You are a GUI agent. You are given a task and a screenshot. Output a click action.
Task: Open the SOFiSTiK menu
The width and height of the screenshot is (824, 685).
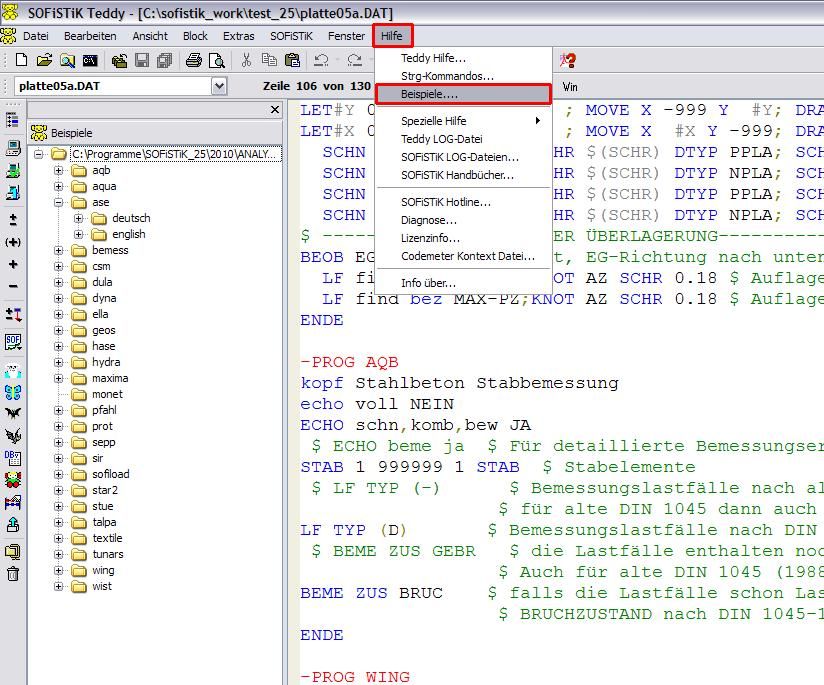pyautogui.click(x=291, y=36)
